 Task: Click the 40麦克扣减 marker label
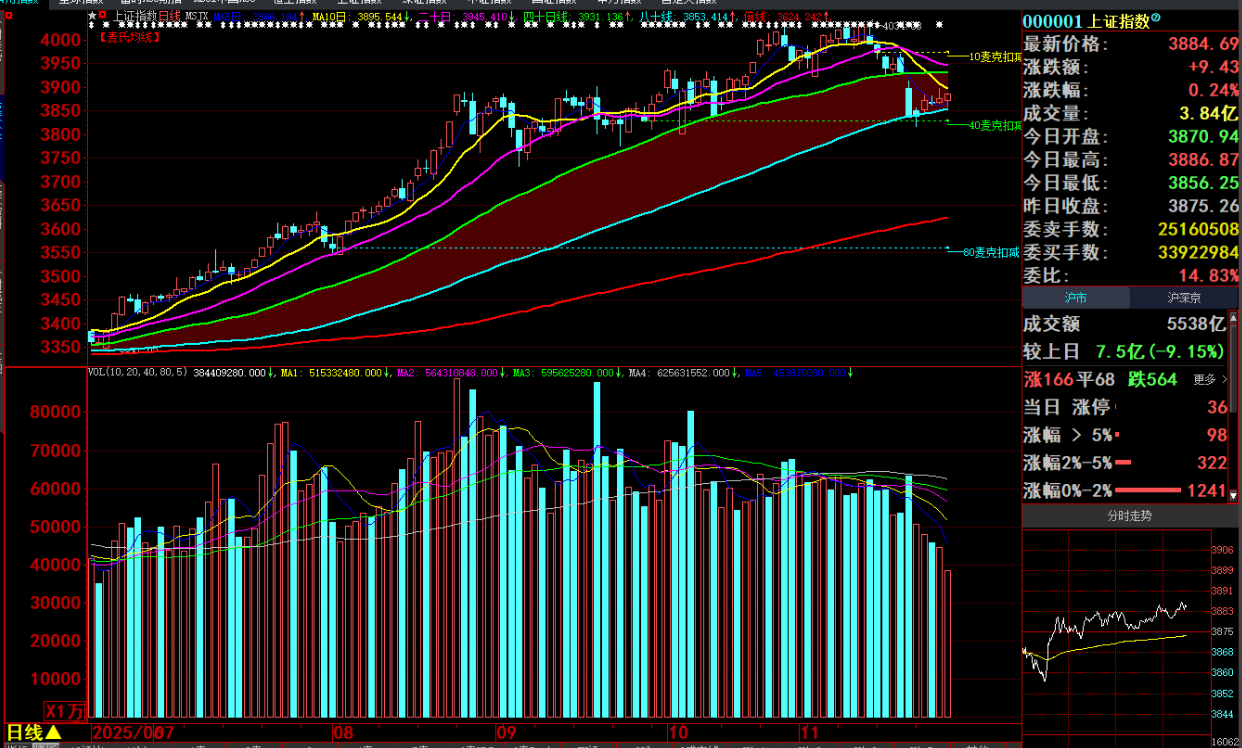coord(995,125)
